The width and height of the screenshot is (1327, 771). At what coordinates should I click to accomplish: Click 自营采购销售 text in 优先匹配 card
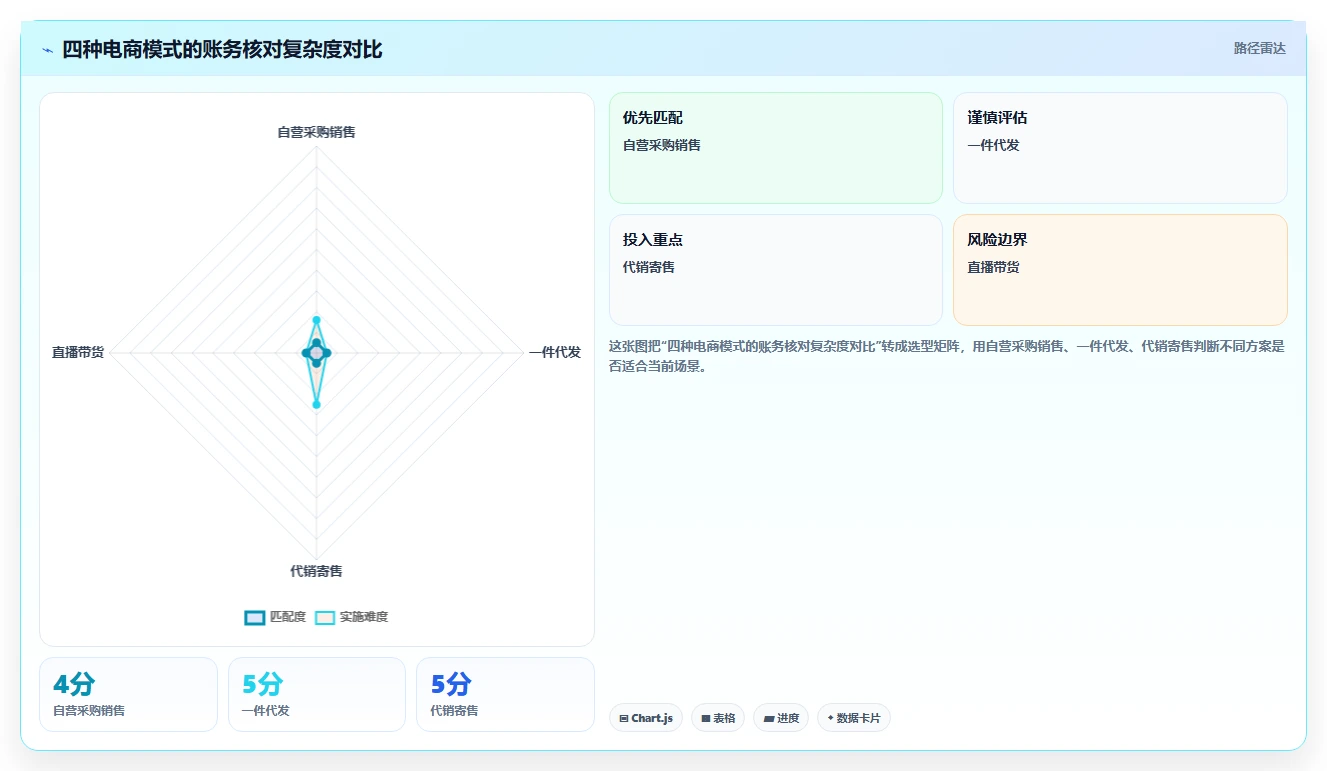click(x=662, y=145)
